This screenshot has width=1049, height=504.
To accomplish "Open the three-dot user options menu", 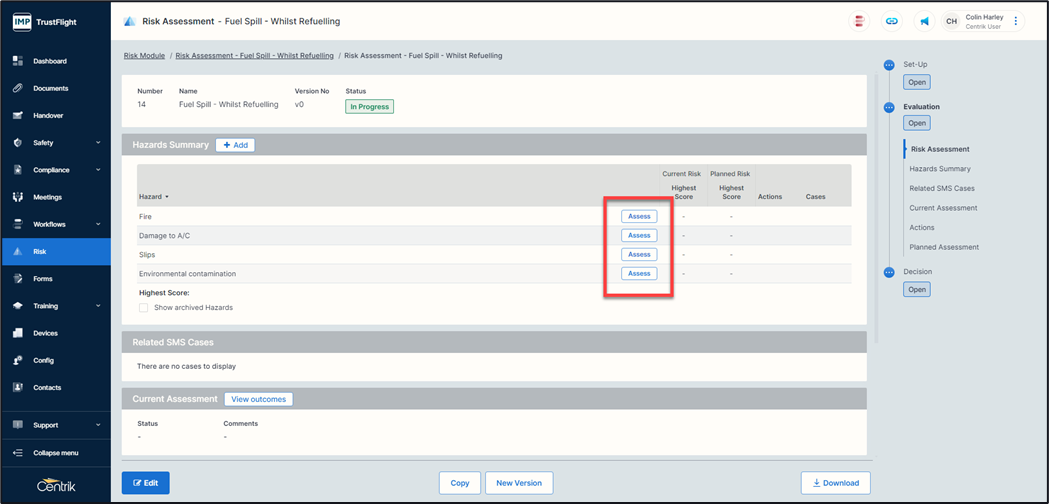I will pyautogui.click(x=1016, y=21).
